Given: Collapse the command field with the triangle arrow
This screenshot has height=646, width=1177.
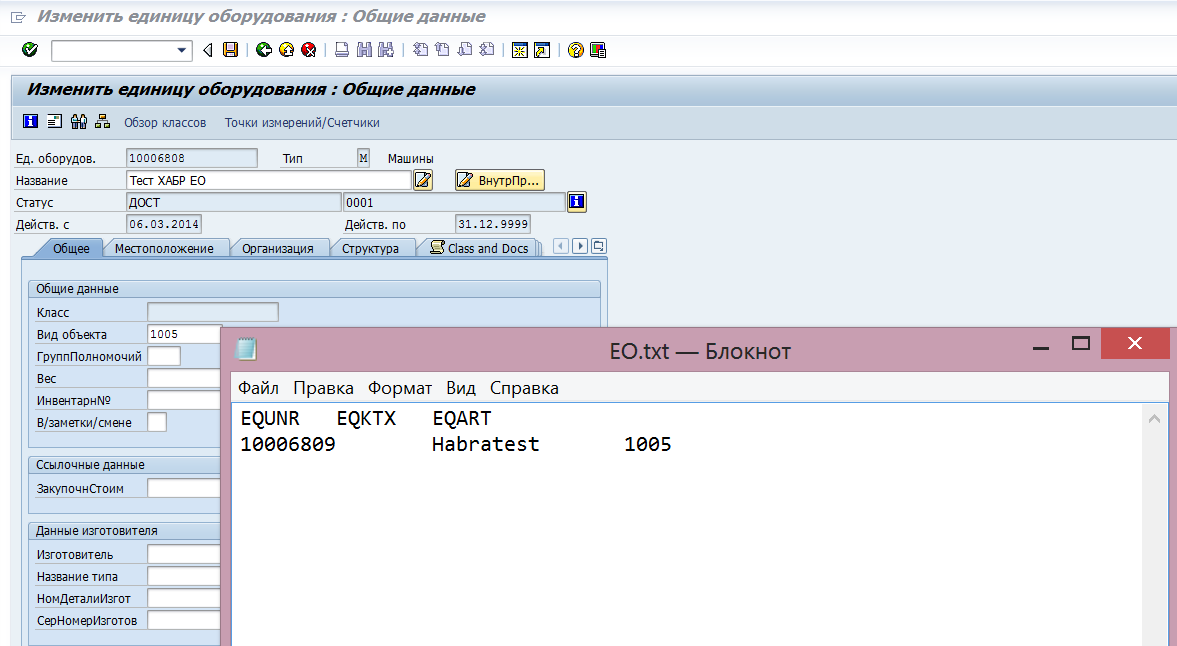Looking at the screenshot, I should (x=208, y=50).
